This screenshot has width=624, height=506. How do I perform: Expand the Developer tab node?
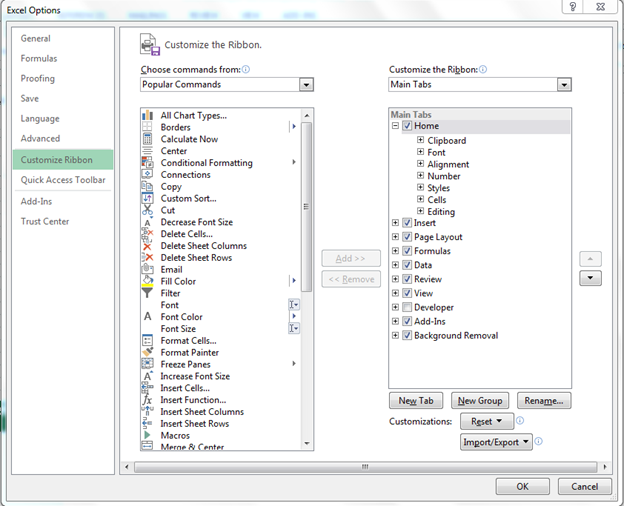pyautogui.click(x=395, y=307)
